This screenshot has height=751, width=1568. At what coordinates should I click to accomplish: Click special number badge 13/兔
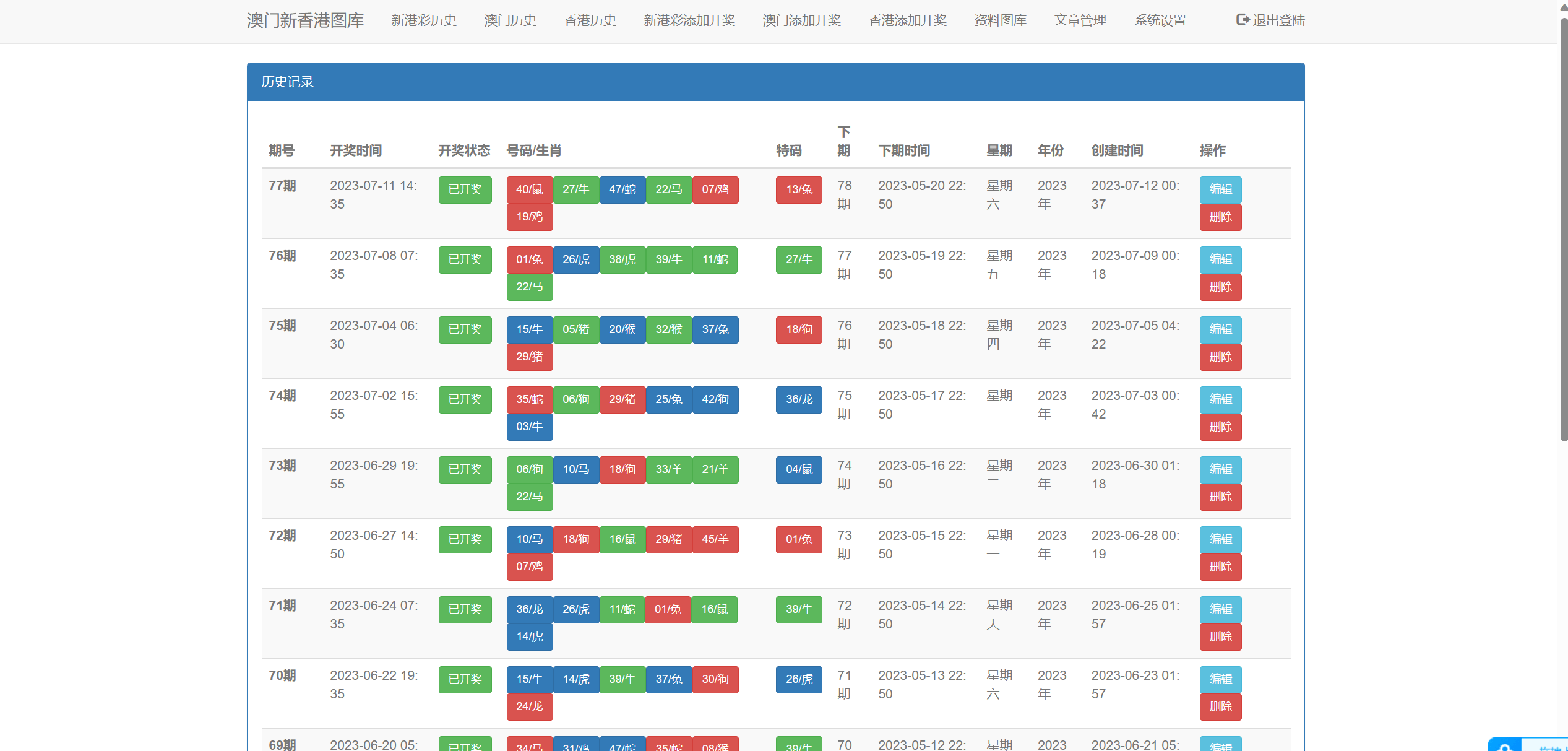pyautogui.click(x=798, y=189)
